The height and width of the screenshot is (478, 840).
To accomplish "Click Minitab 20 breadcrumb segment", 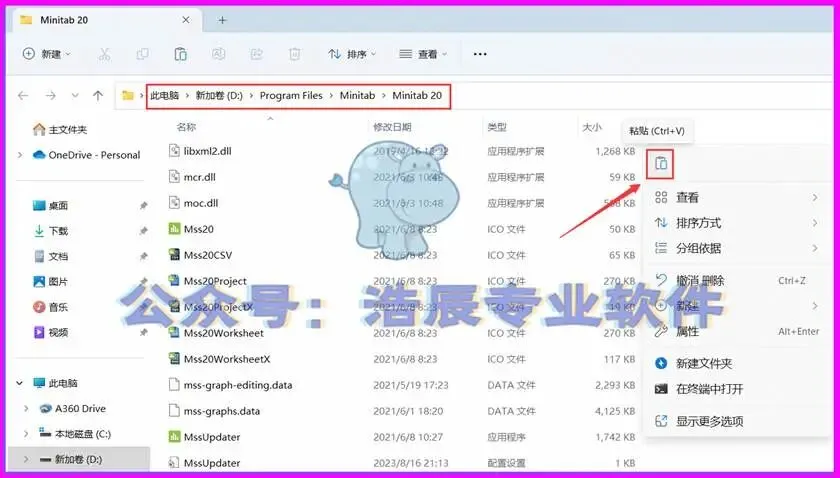I will click(x=417, y=95).
